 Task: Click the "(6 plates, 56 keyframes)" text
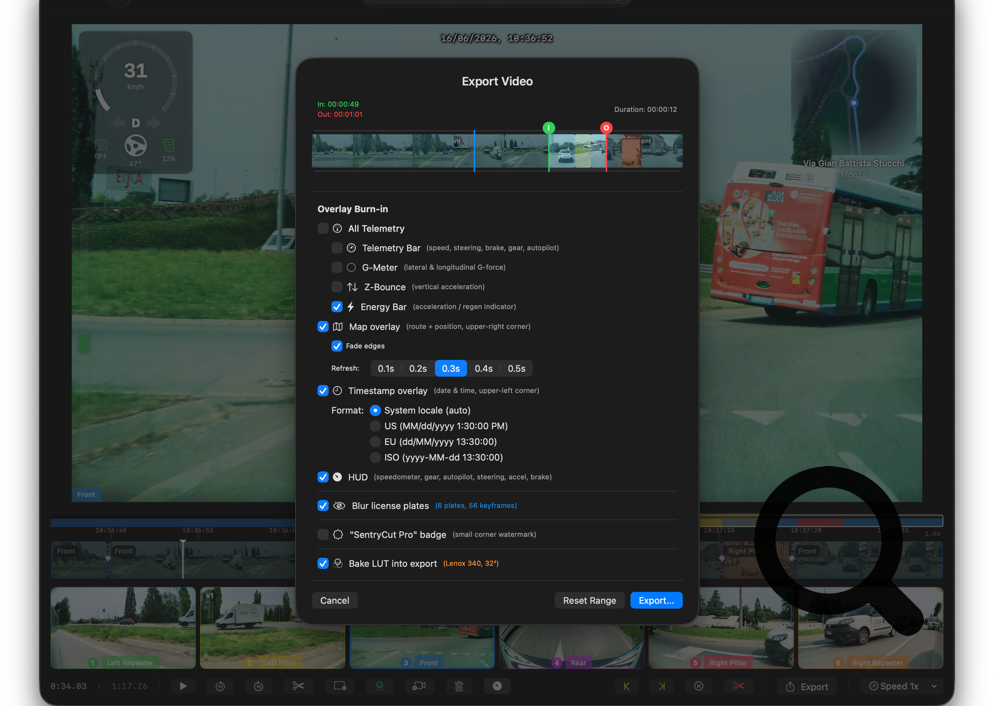point(476,506)
